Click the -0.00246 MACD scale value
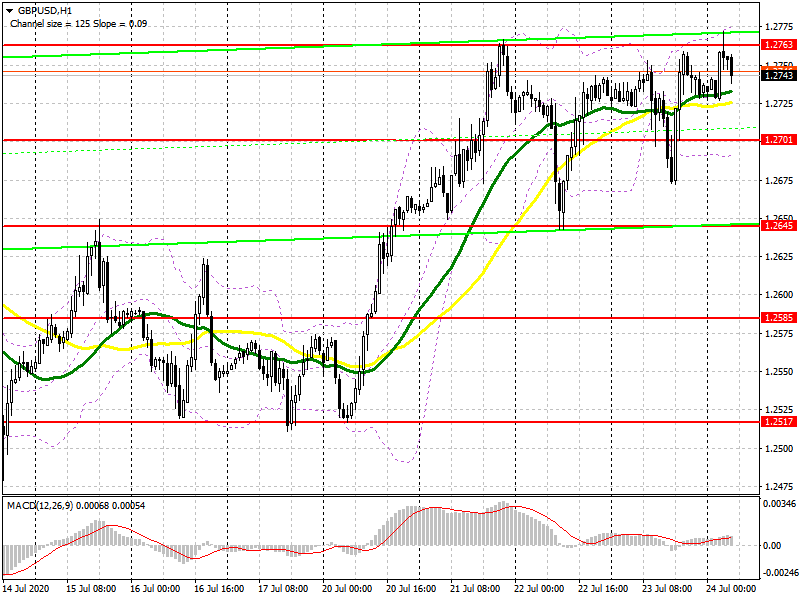The image size is (800, 600). click(779, 573)
